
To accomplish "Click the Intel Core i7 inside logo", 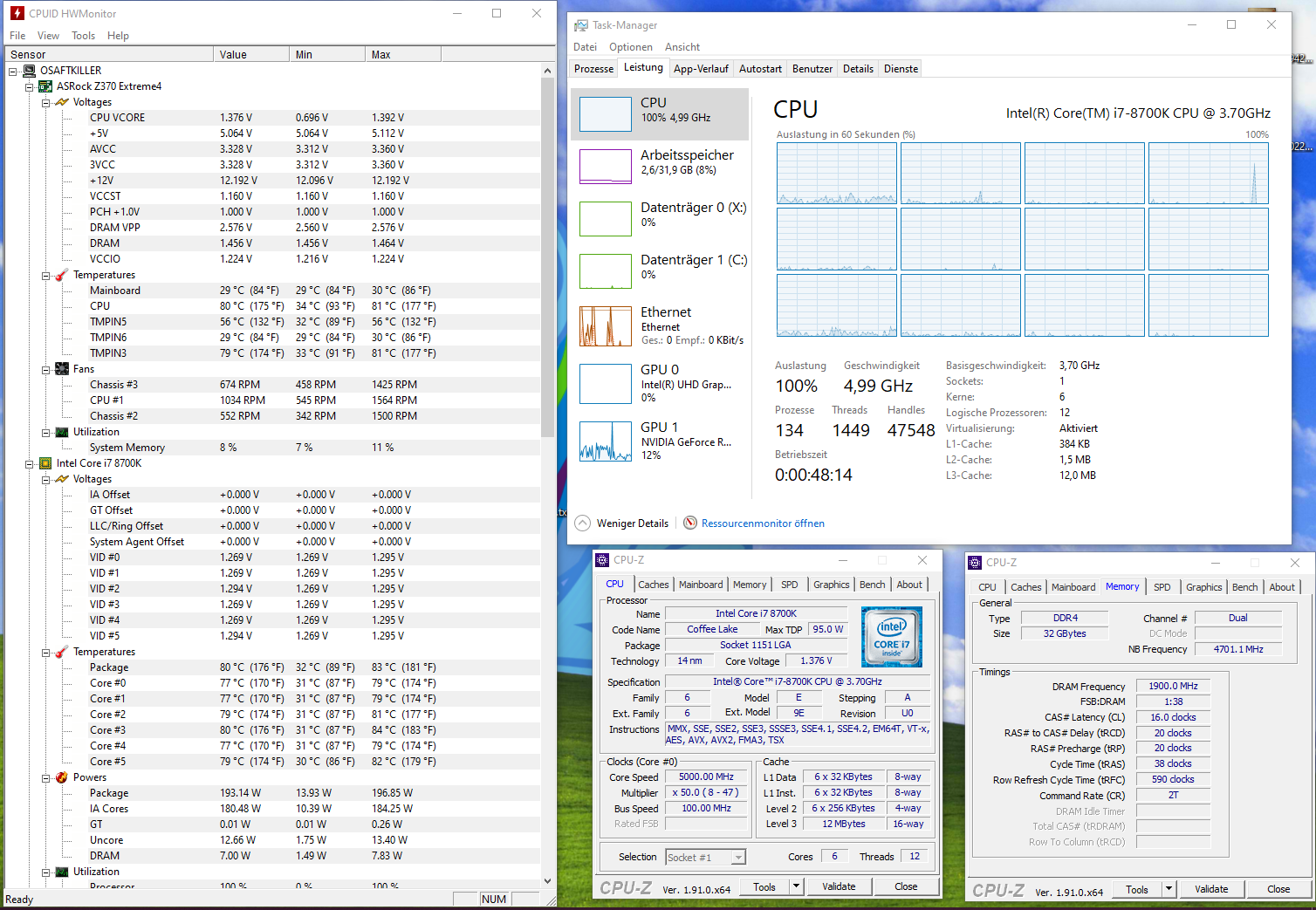I will pos(891,637).
